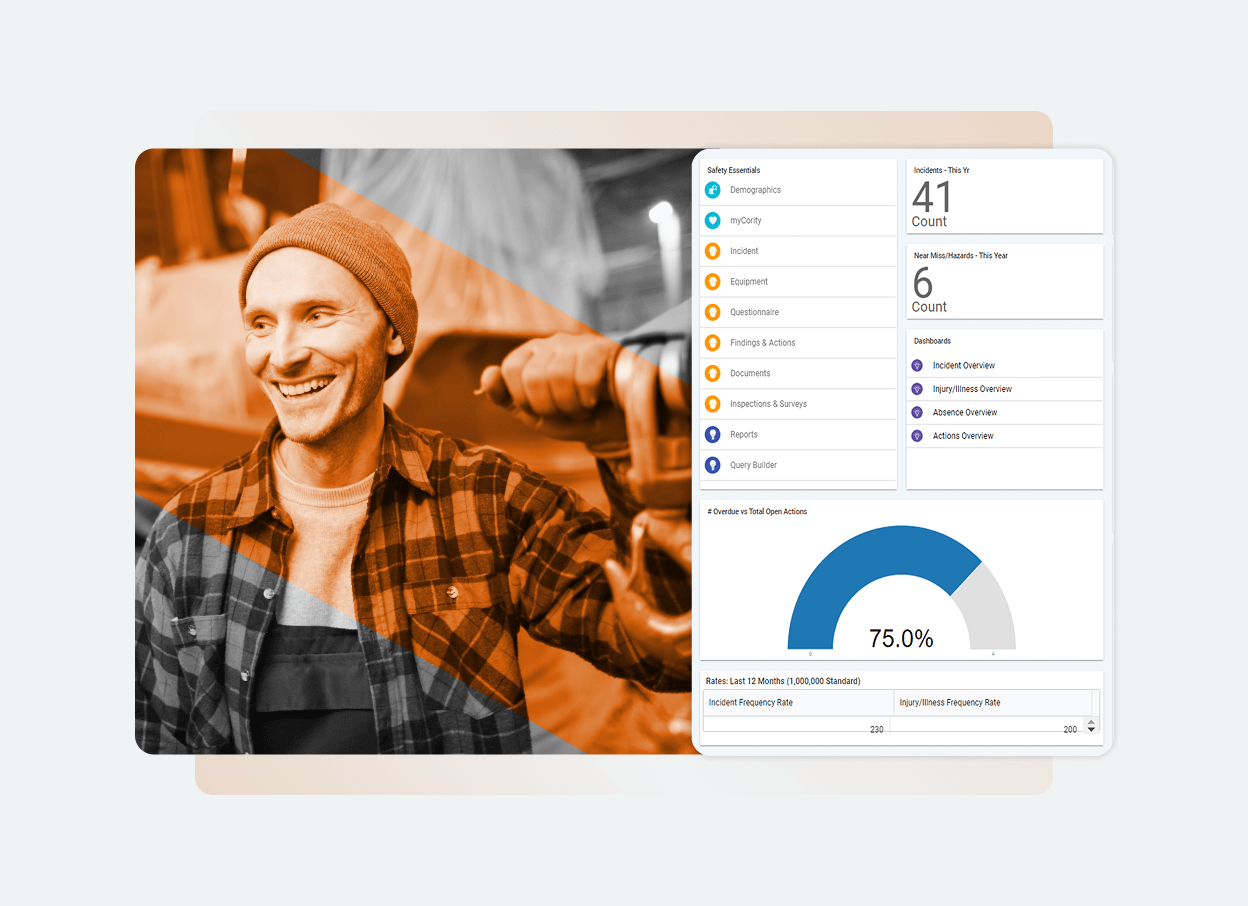Click the Demographics icon in Safety Essentials
The width and height of the screenshot is (1248, 906).
click(712, 190)
